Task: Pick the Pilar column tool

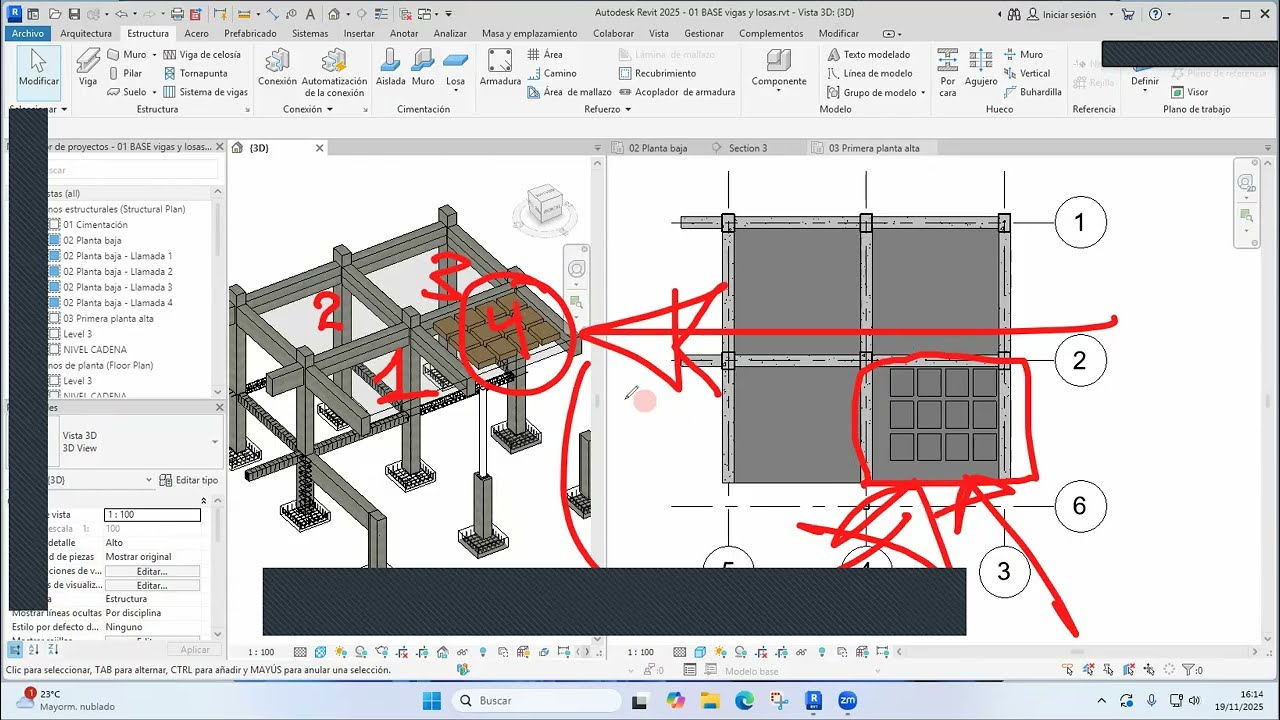Action: tap(124, 73)
